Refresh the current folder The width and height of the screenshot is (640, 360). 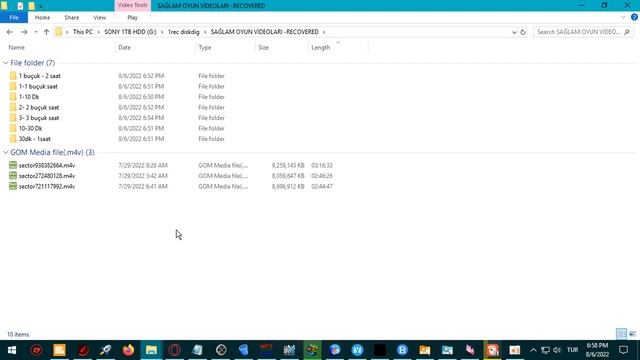tap(523, 32)
